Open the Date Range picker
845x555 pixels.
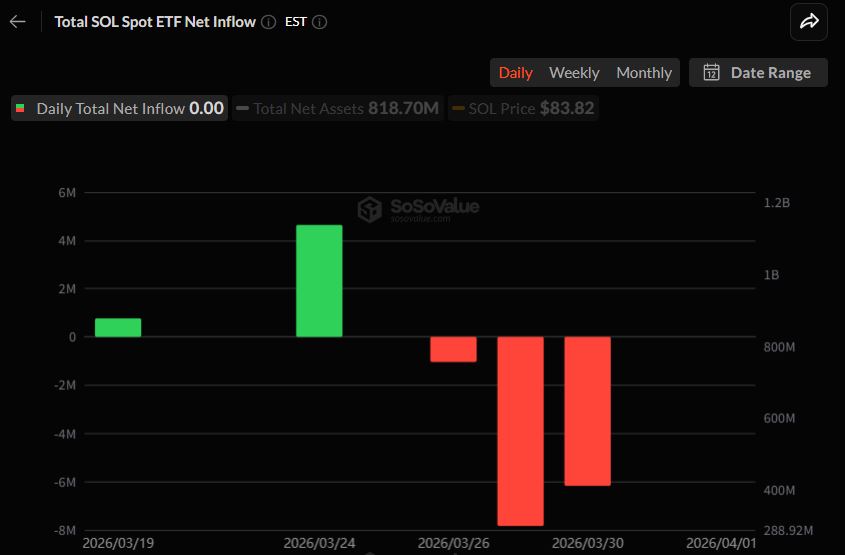758,72
